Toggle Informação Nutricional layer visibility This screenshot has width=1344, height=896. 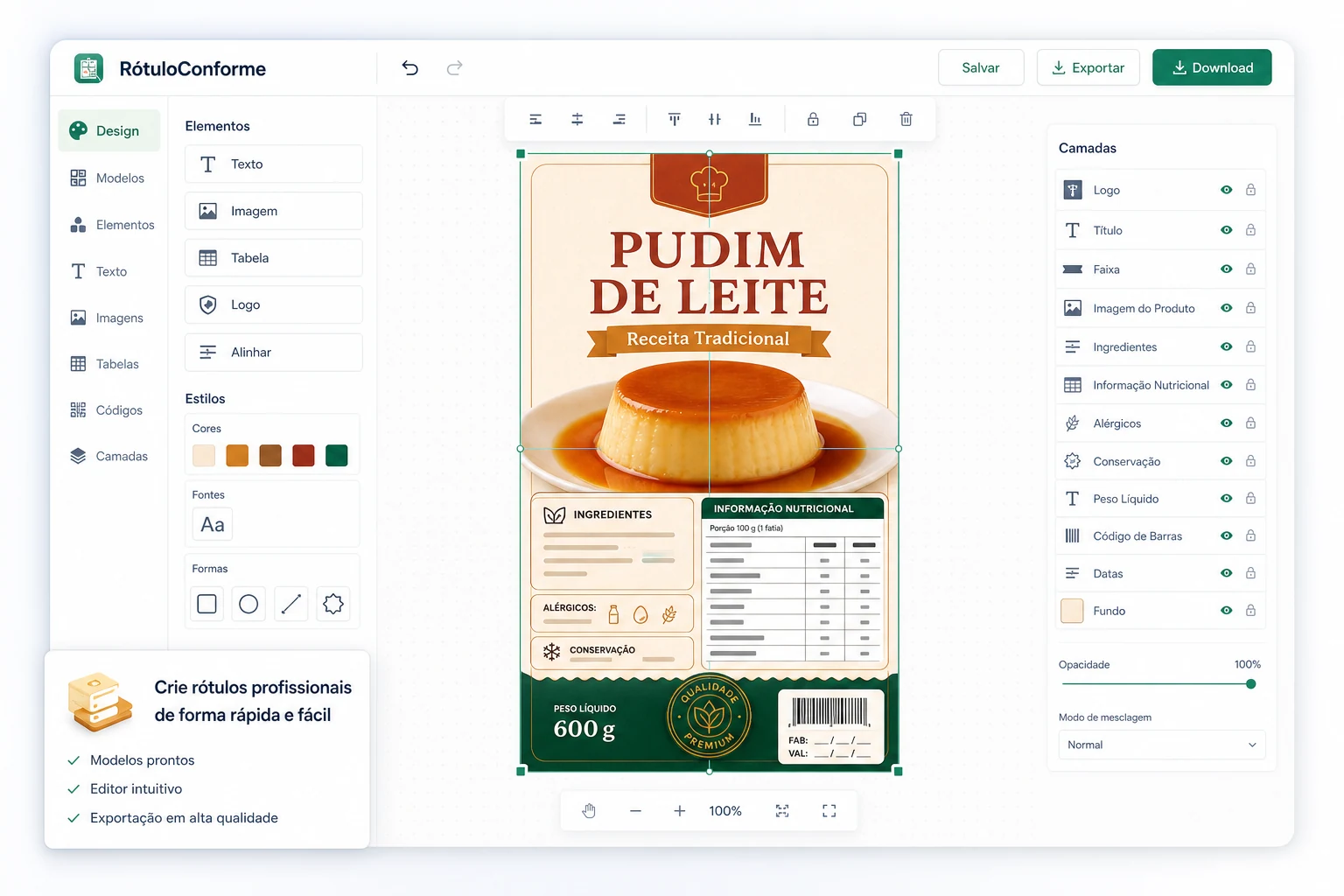[1227, 385]
